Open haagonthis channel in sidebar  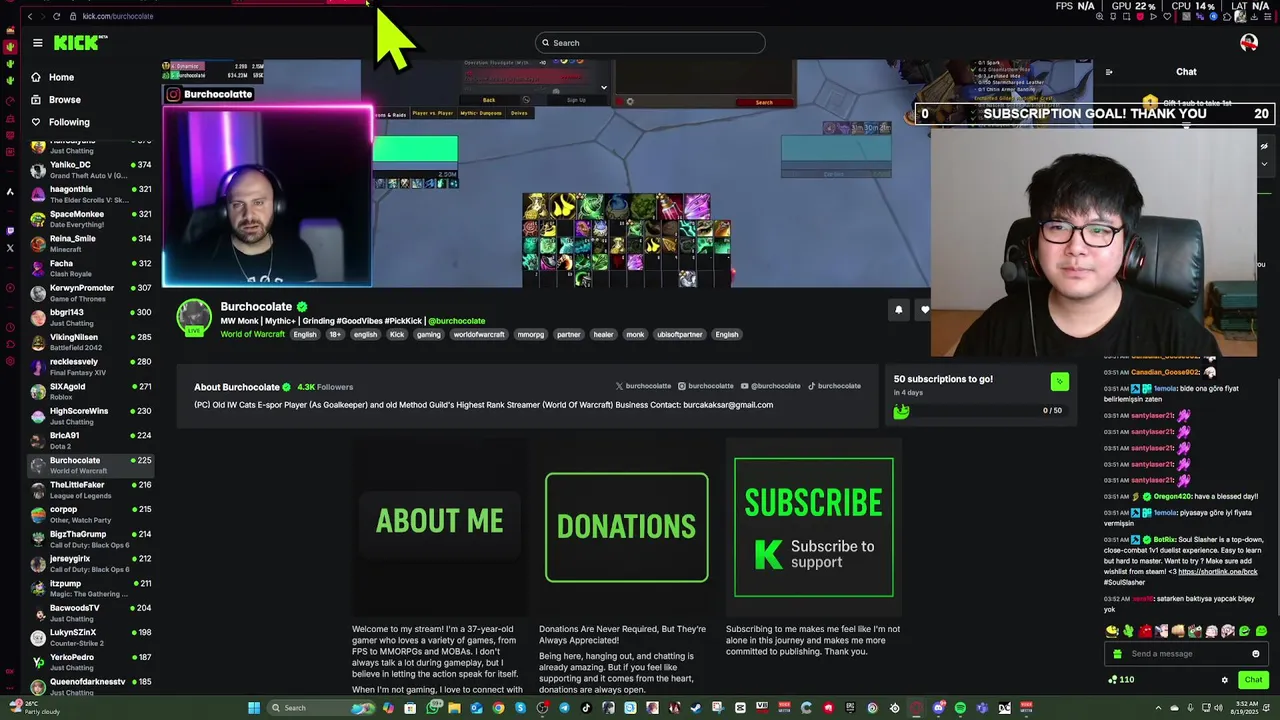pyautogui.click(x=90, y=194)
